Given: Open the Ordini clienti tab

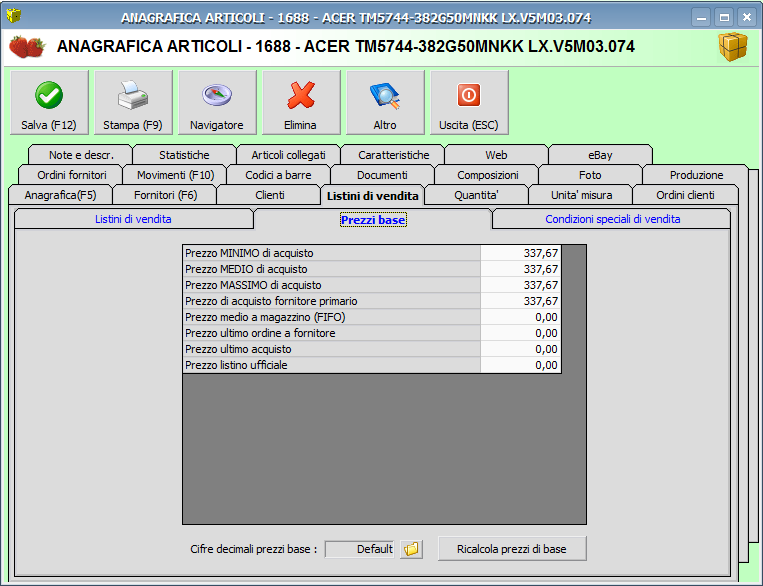Looking at the screenshot, I should [x=685, y=195].
